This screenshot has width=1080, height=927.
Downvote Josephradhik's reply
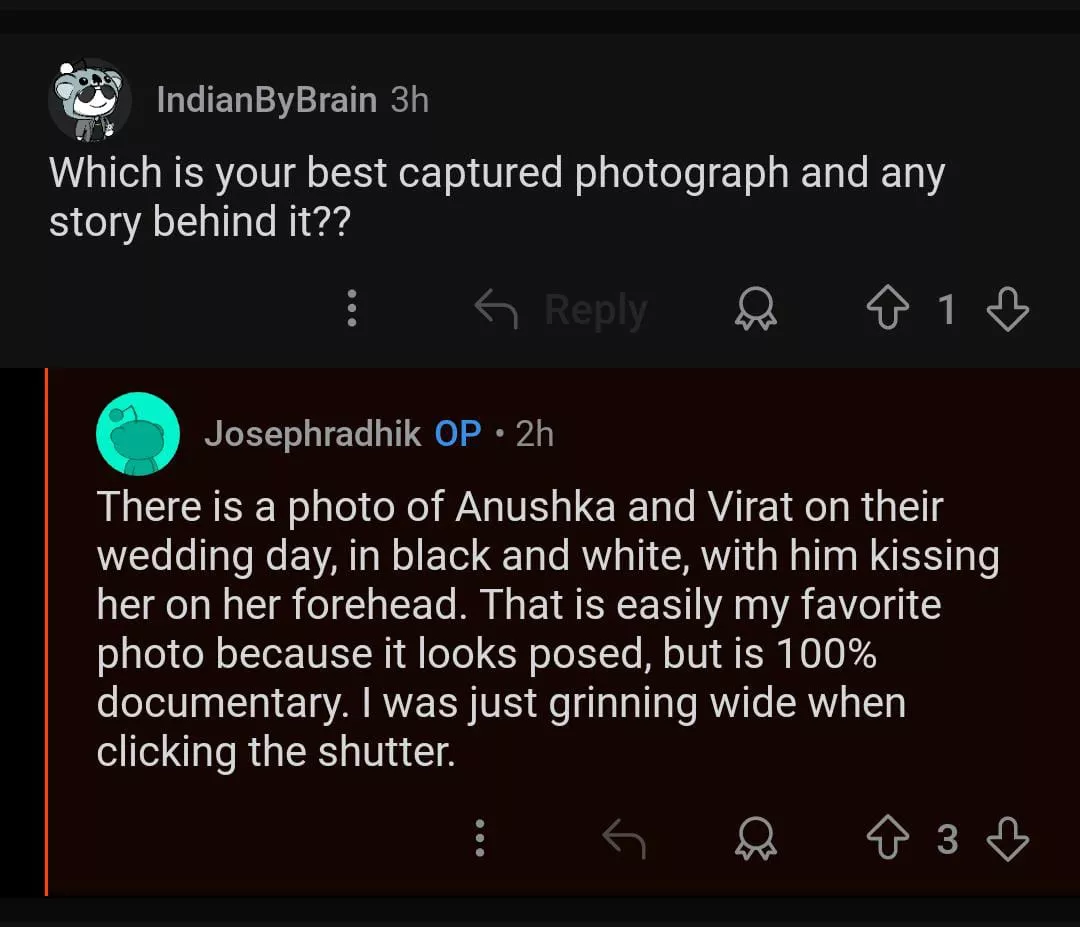tap(1007, 840)
